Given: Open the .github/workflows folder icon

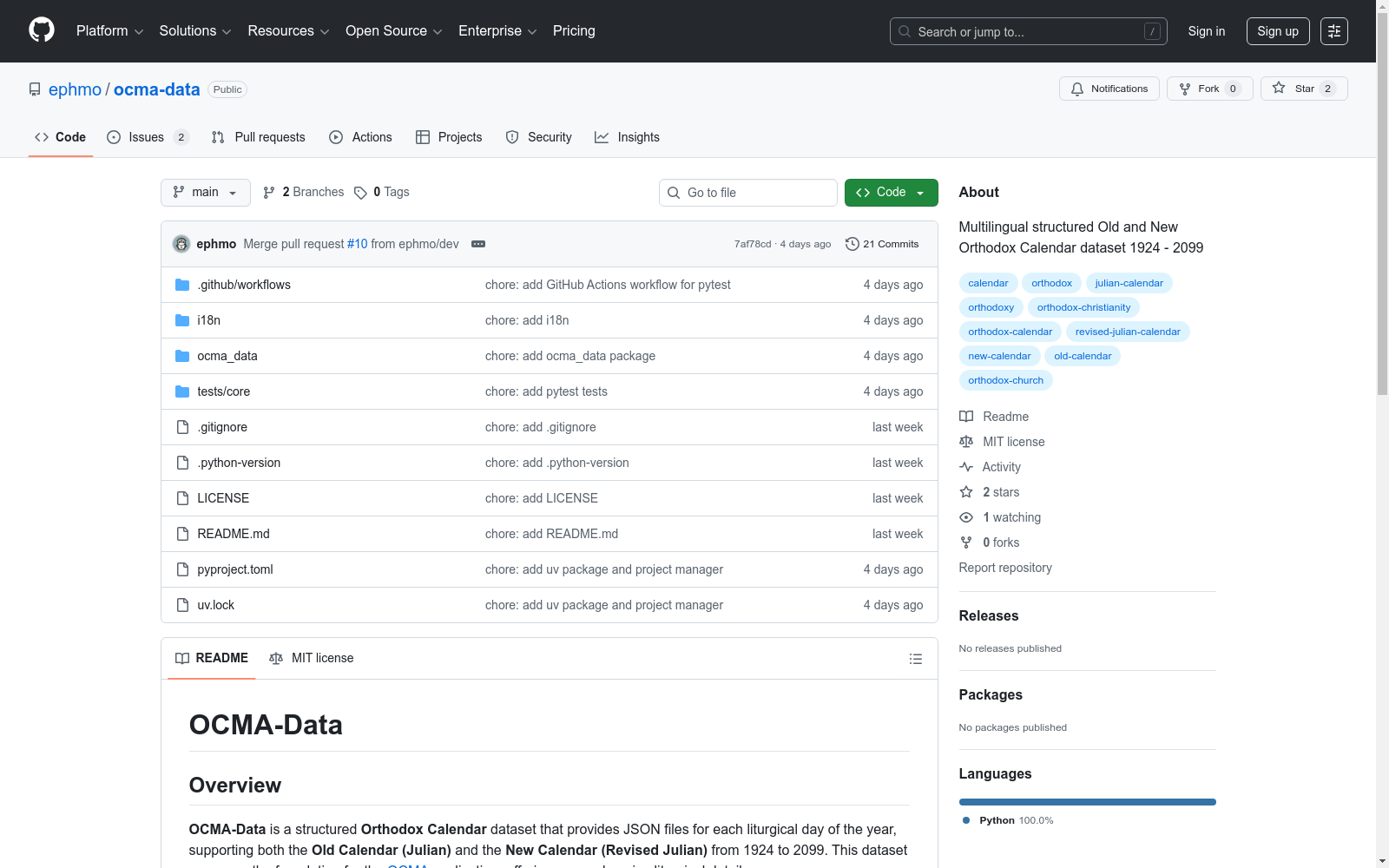Looking at the screenshot, I should pos(182,285).
